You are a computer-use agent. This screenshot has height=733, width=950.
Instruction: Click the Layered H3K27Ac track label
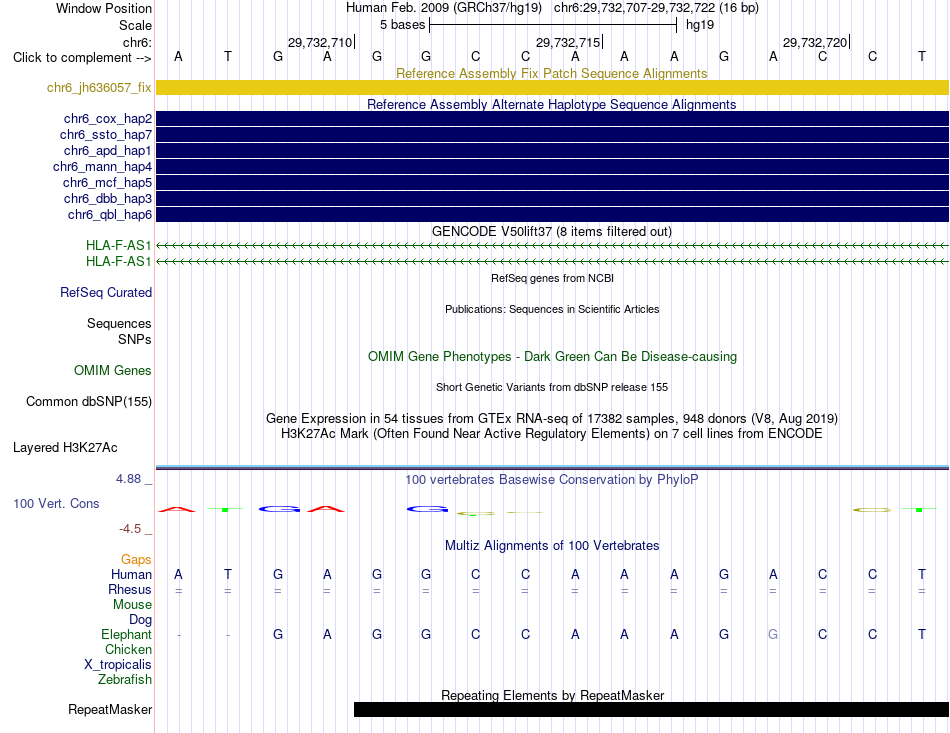coord(65,448)
